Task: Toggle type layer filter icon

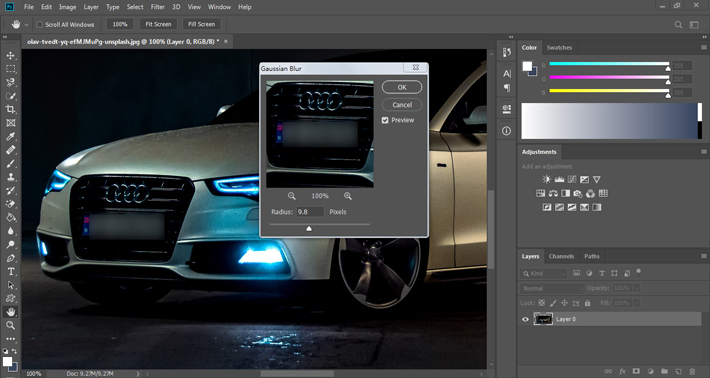Action: (602, 273)
